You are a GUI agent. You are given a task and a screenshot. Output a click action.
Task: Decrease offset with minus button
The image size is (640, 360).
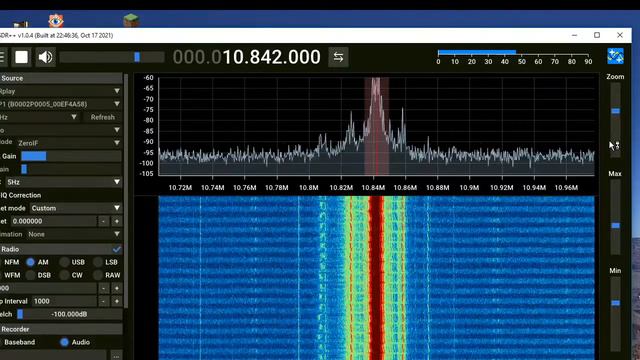(104, 221)
